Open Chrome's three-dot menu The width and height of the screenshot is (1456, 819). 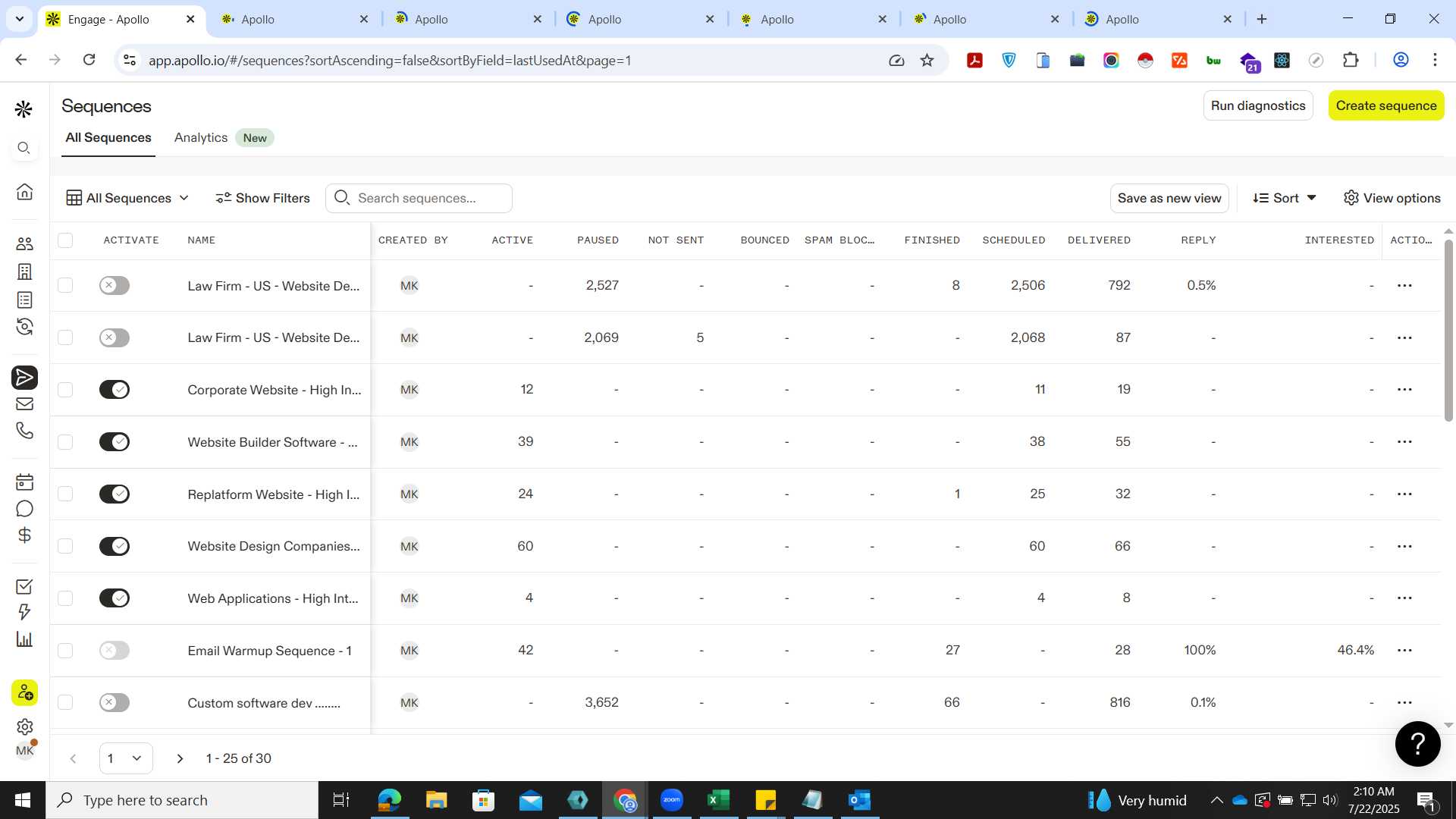[1435, 60]
